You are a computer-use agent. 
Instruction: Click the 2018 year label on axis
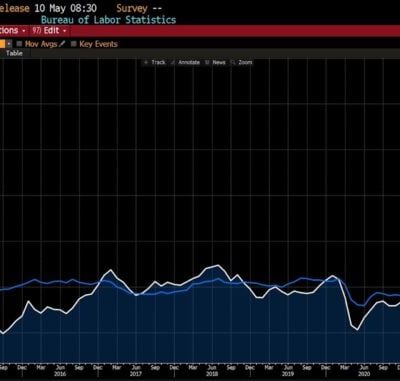coord(212,374)
